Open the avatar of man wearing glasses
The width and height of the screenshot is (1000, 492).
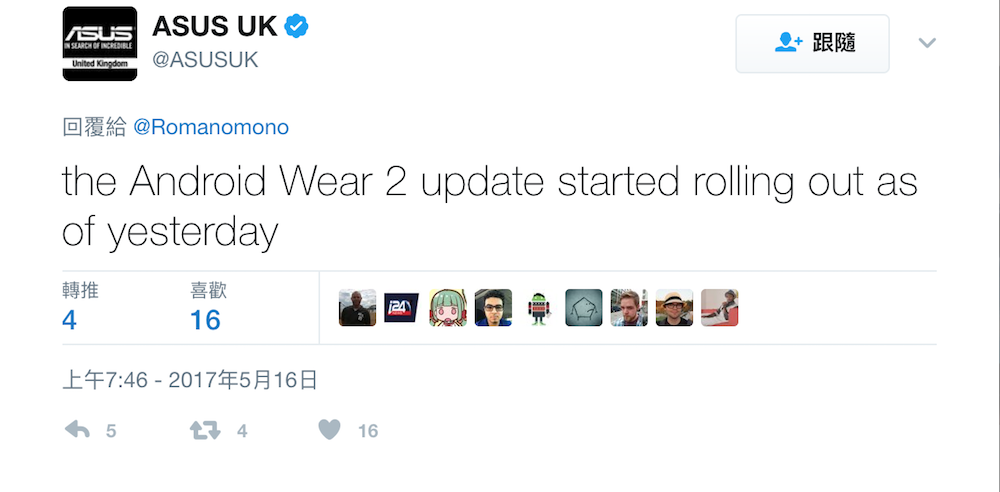[493, 308]
